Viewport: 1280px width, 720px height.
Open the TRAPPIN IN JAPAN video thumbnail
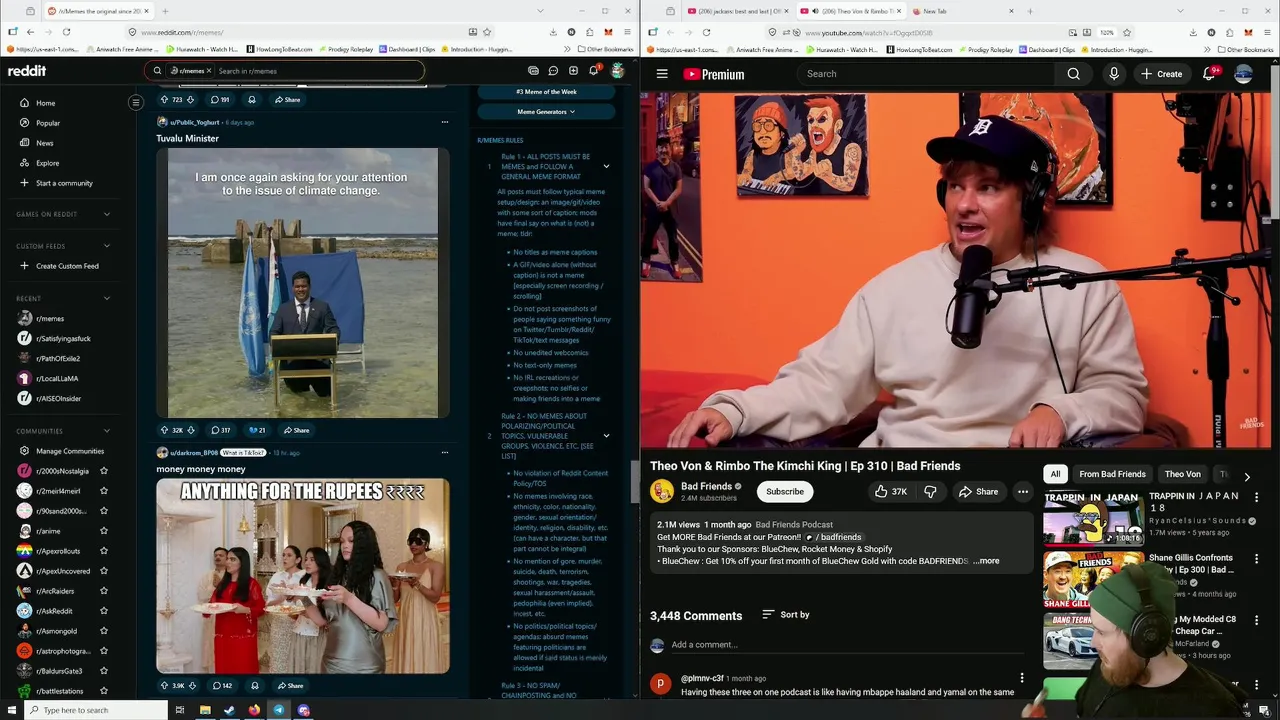(1094, 517)
